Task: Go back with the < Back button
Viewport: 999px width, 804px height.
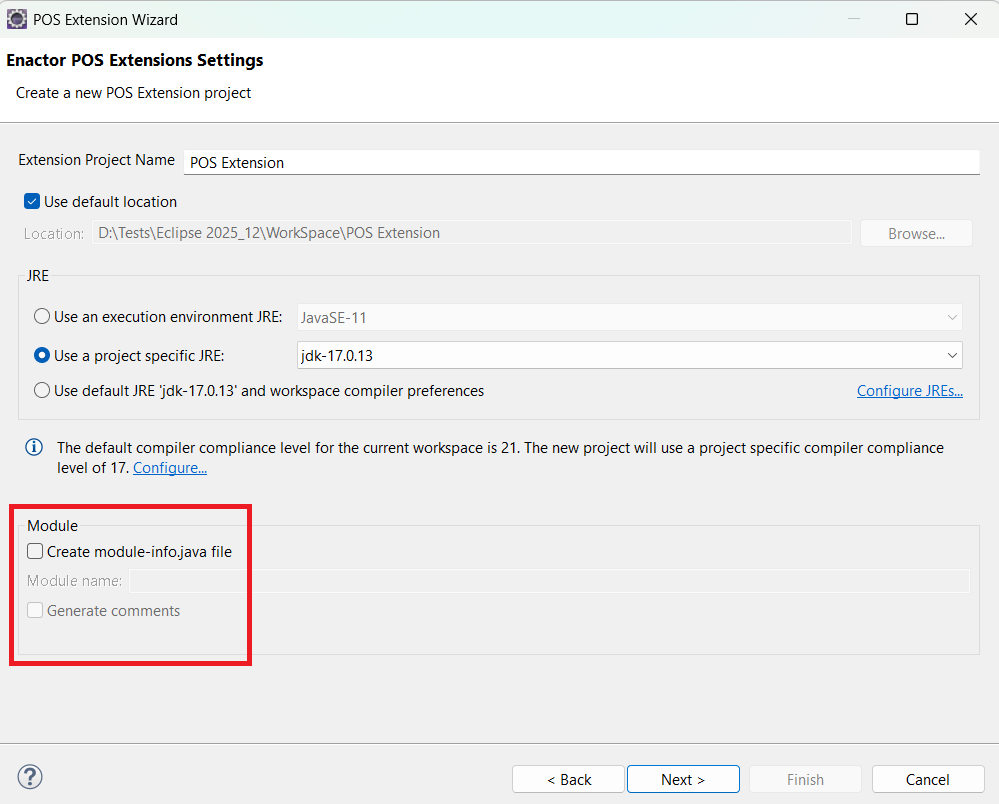Action: point(568,779)
